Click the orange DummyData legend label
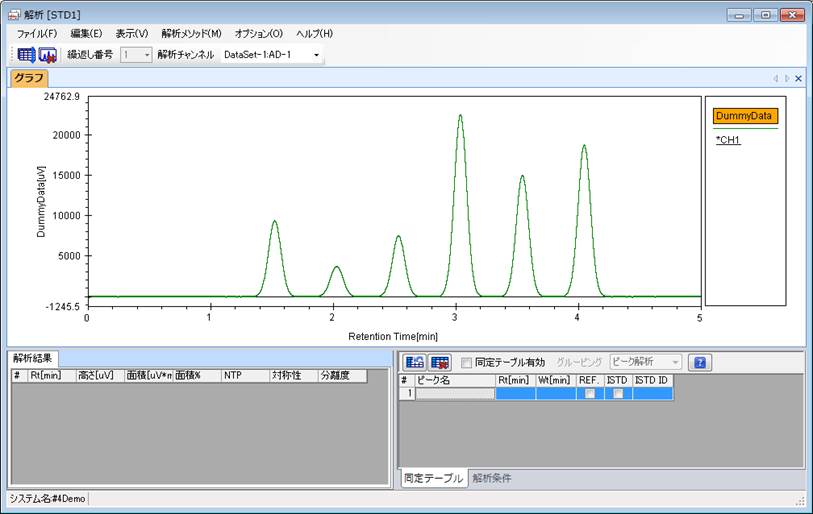This screenshot has height=514, width=813. tap(745, 116)
